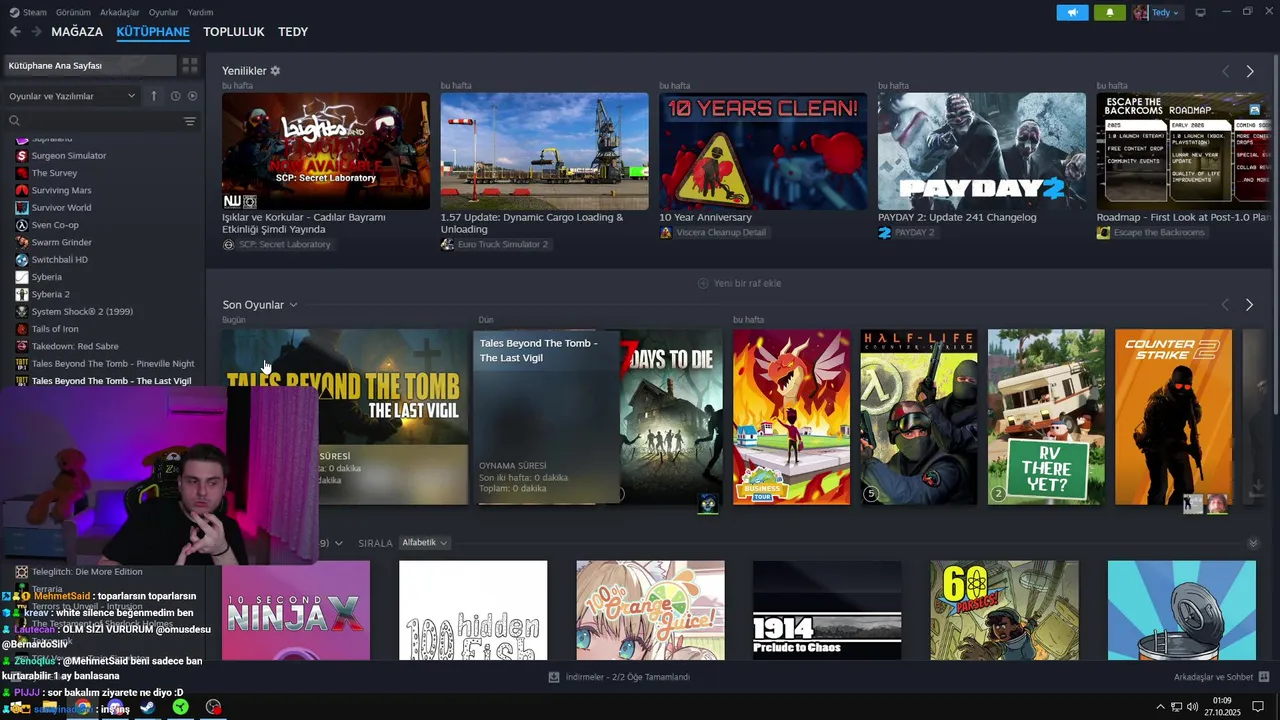Image resolution: width=1280 pixels, height=720 pixels.
Task: Switch to the TOPLULUK tab
Action: pos(234,32)
